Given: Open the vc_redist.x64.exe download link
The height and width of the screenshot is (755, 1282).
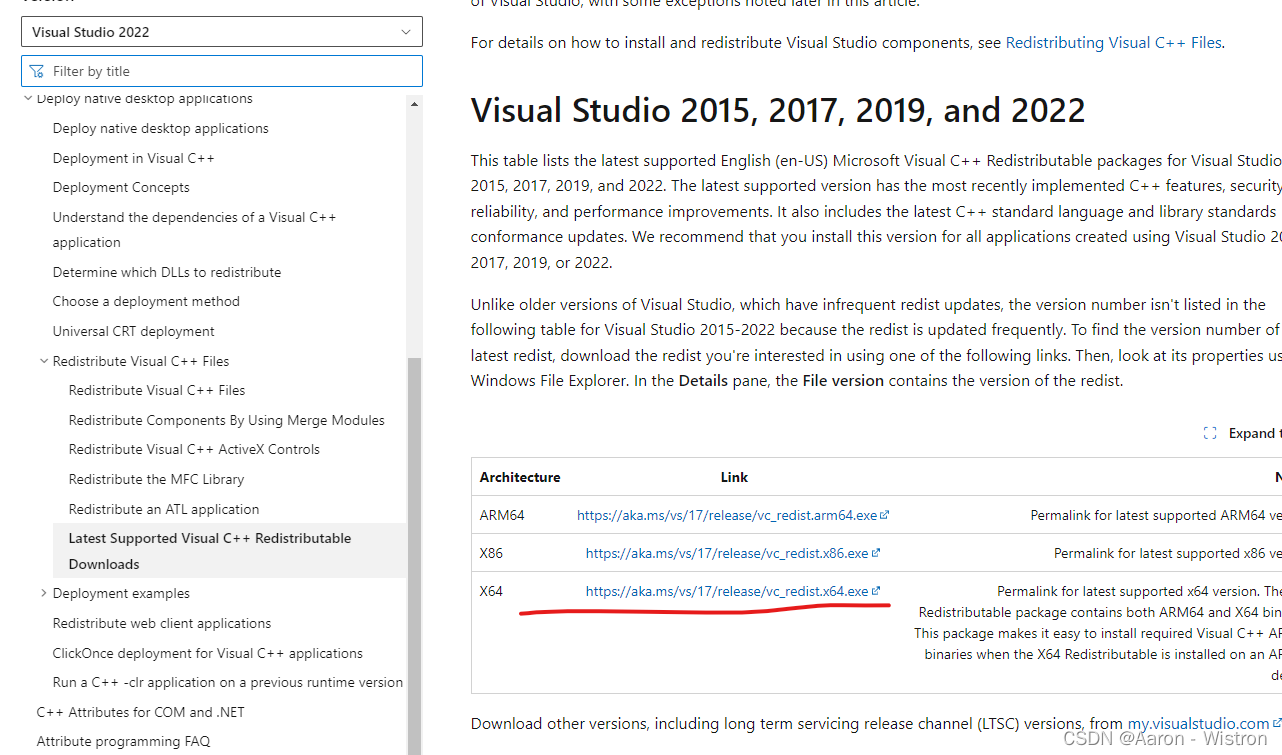Looking at the screenshot, I should [x=727, y=591].
